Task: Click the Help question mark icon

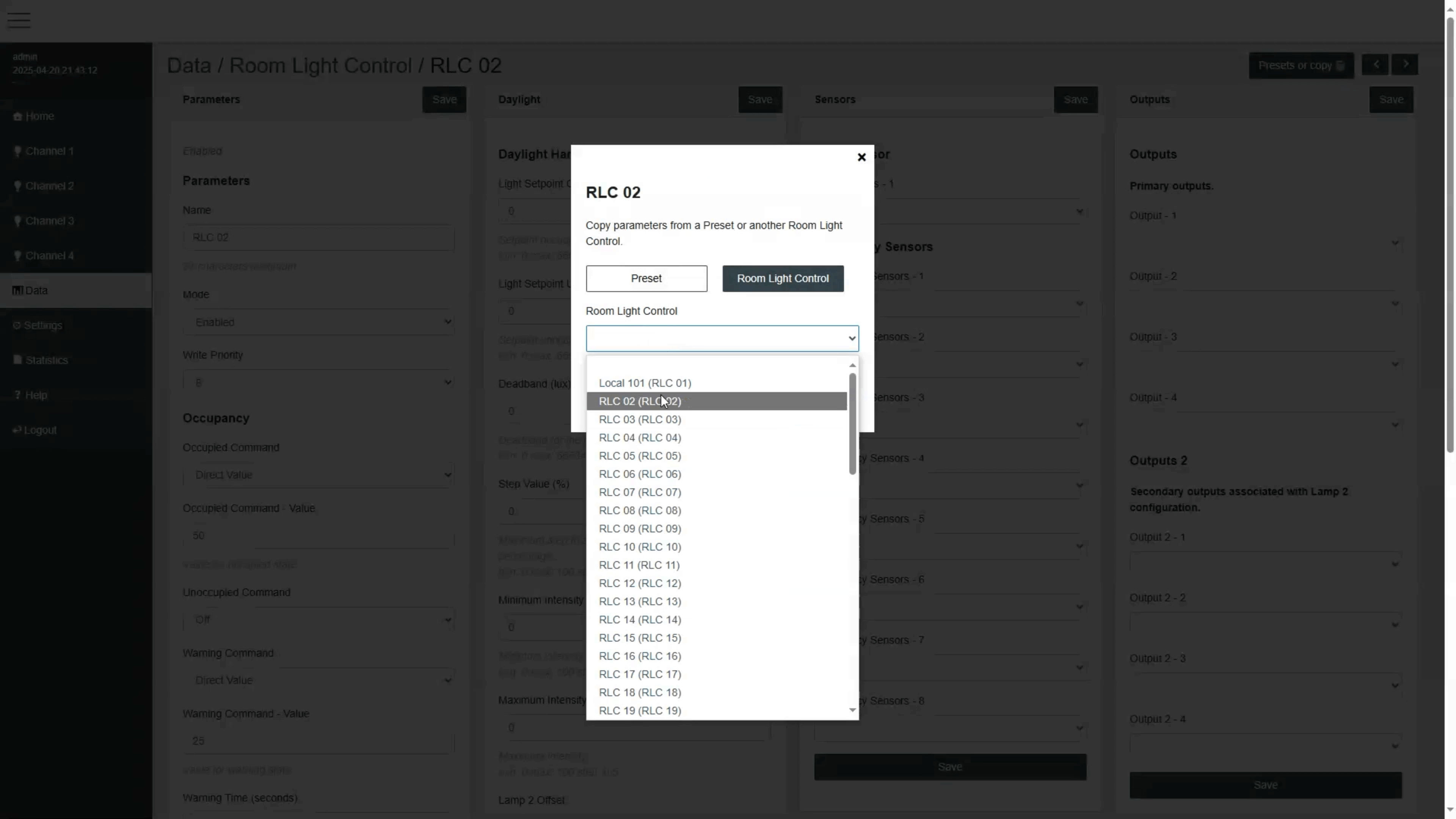Action: pyautogui.click(x=17, y=395)
